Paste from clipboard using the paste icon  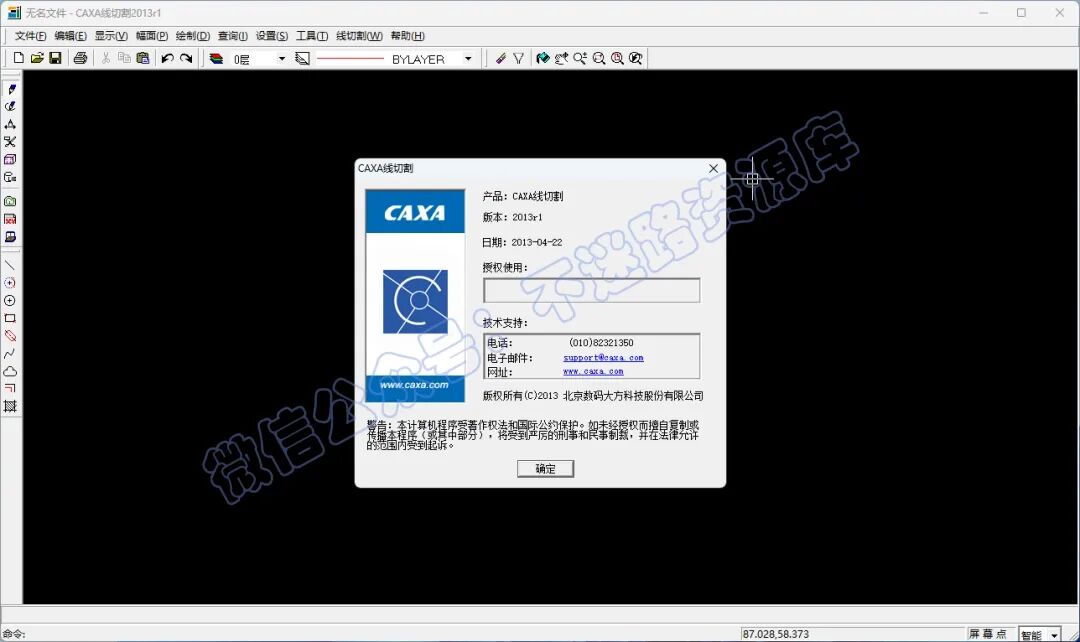143,59
